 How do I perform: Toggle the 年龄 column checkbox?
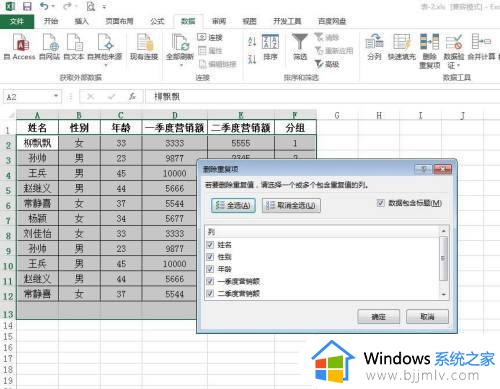click(x=210, y=269)
